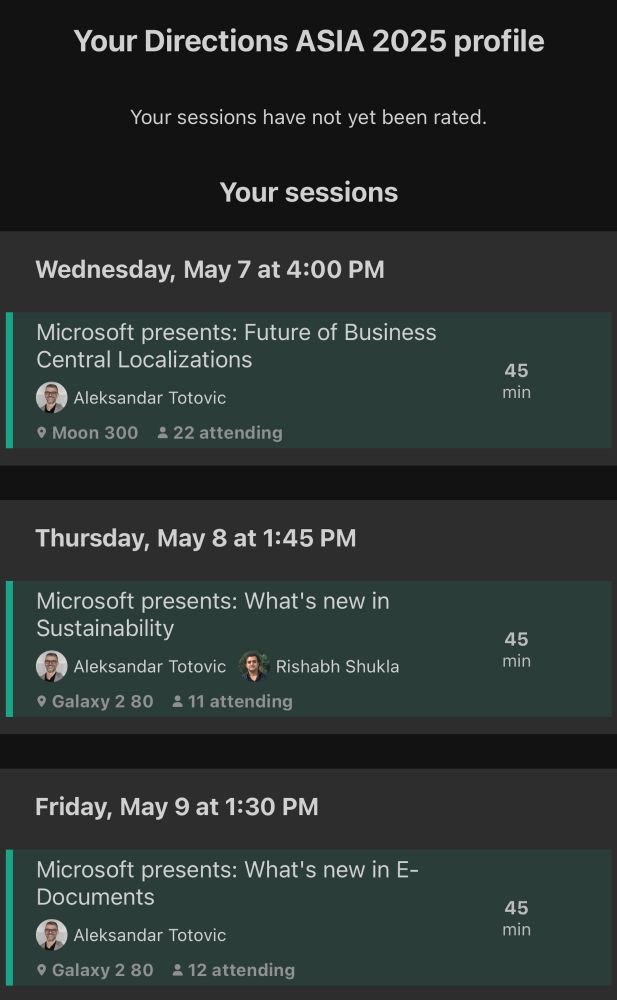Open What's new in Sustainability session
Image resolution: width=617 pixels, height=1000 pixels.
tap(213, 614)
